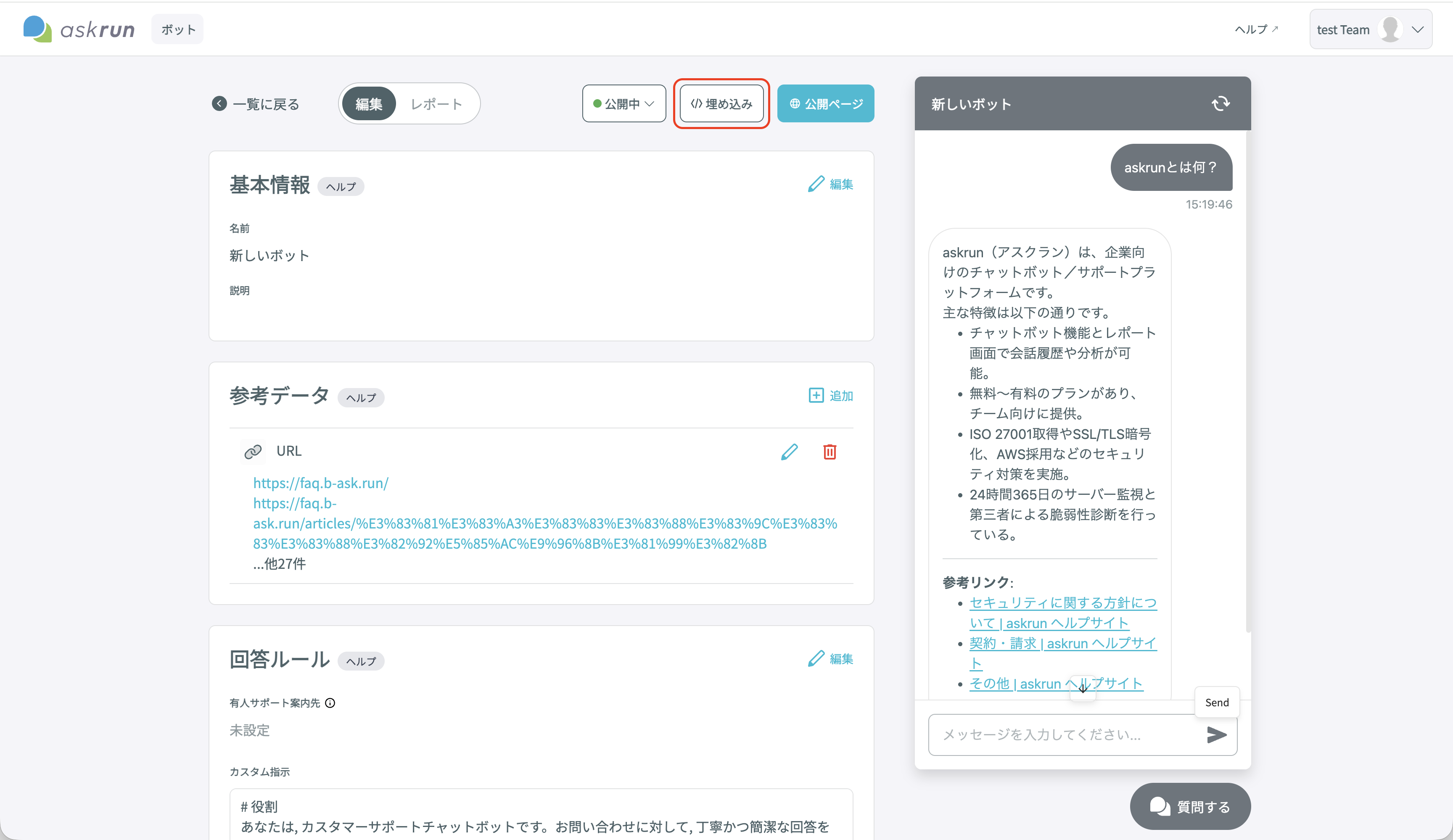This screenshot has width=1453, height=840.
Task: Reset the chat with the refresh icon
Action: (x=1220, y=104)
